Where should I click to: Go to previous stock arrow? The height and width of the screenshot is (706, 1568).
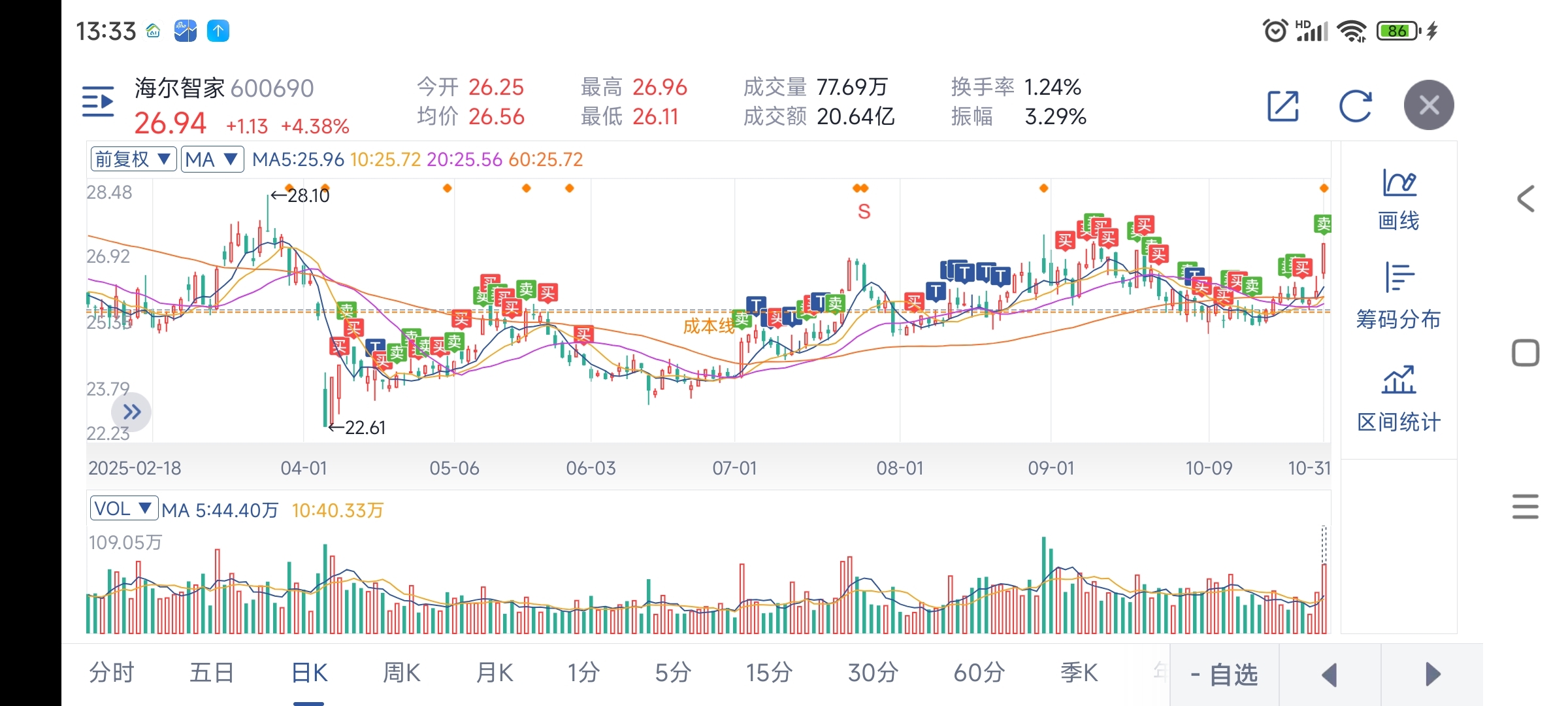coord(1330,675)
